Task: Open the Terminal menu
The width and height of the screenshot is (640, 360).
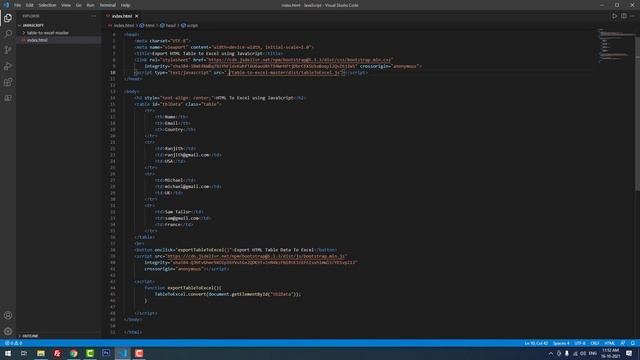Action: tap(107, 5)
